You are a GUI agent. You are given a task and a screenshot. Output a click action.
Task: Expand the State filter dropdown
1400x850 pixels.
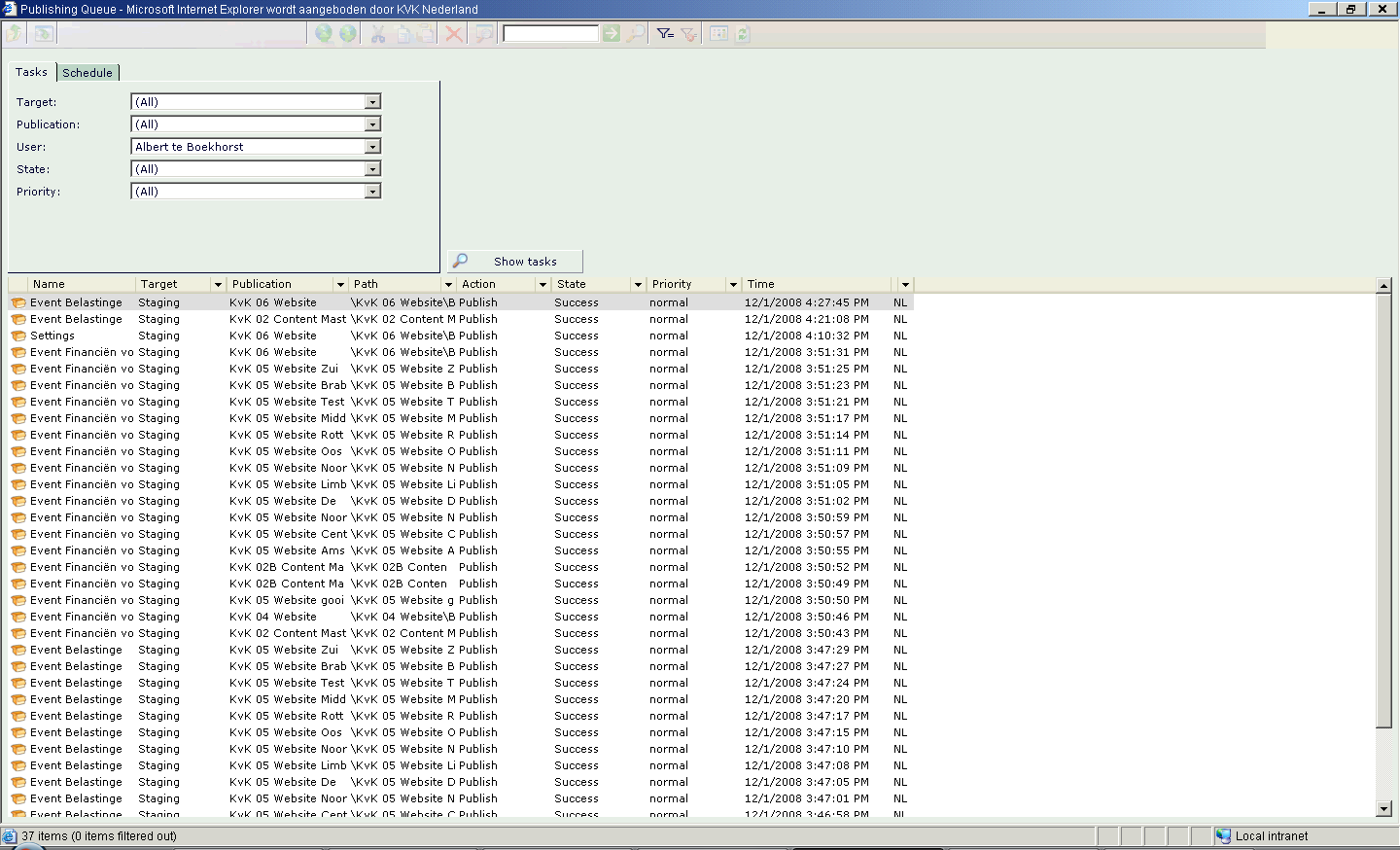click(x=372, y=169)
